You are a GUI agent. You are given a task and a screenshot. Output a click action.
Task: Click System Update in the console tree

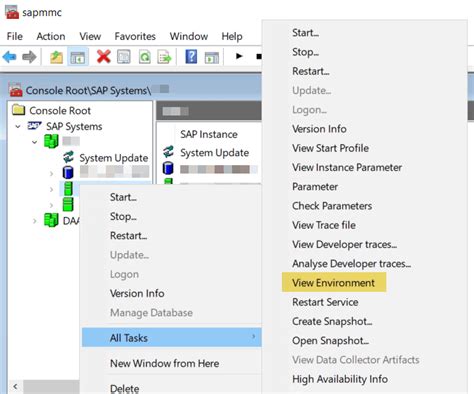tap(114, 158)
